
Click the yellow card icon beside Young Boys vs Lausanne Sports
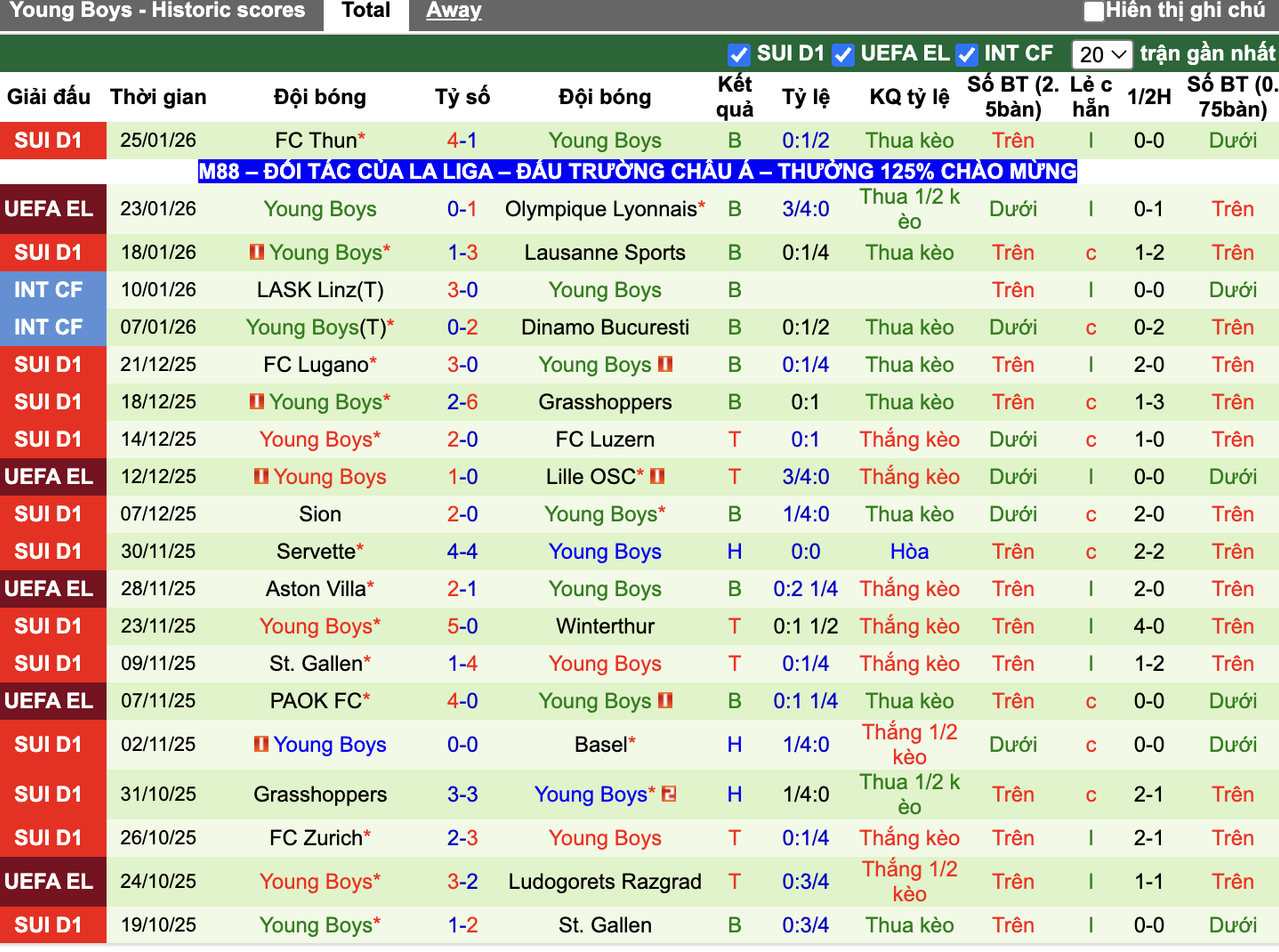(257, 252)
